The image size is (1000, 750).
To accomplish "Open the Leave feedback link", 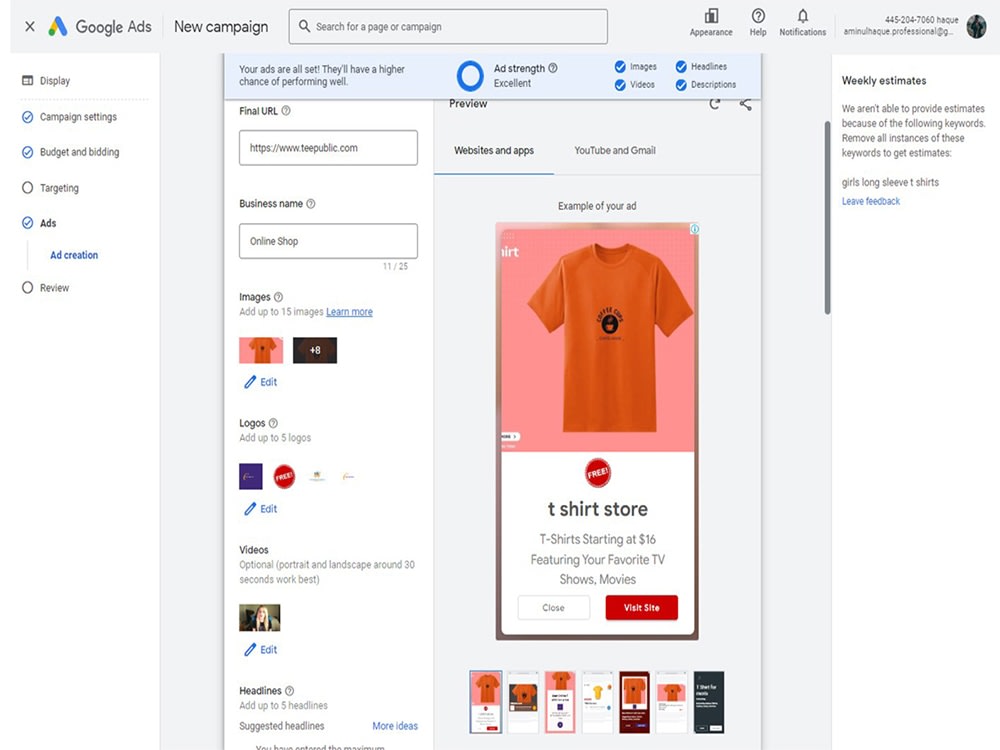I will point(871,201).
